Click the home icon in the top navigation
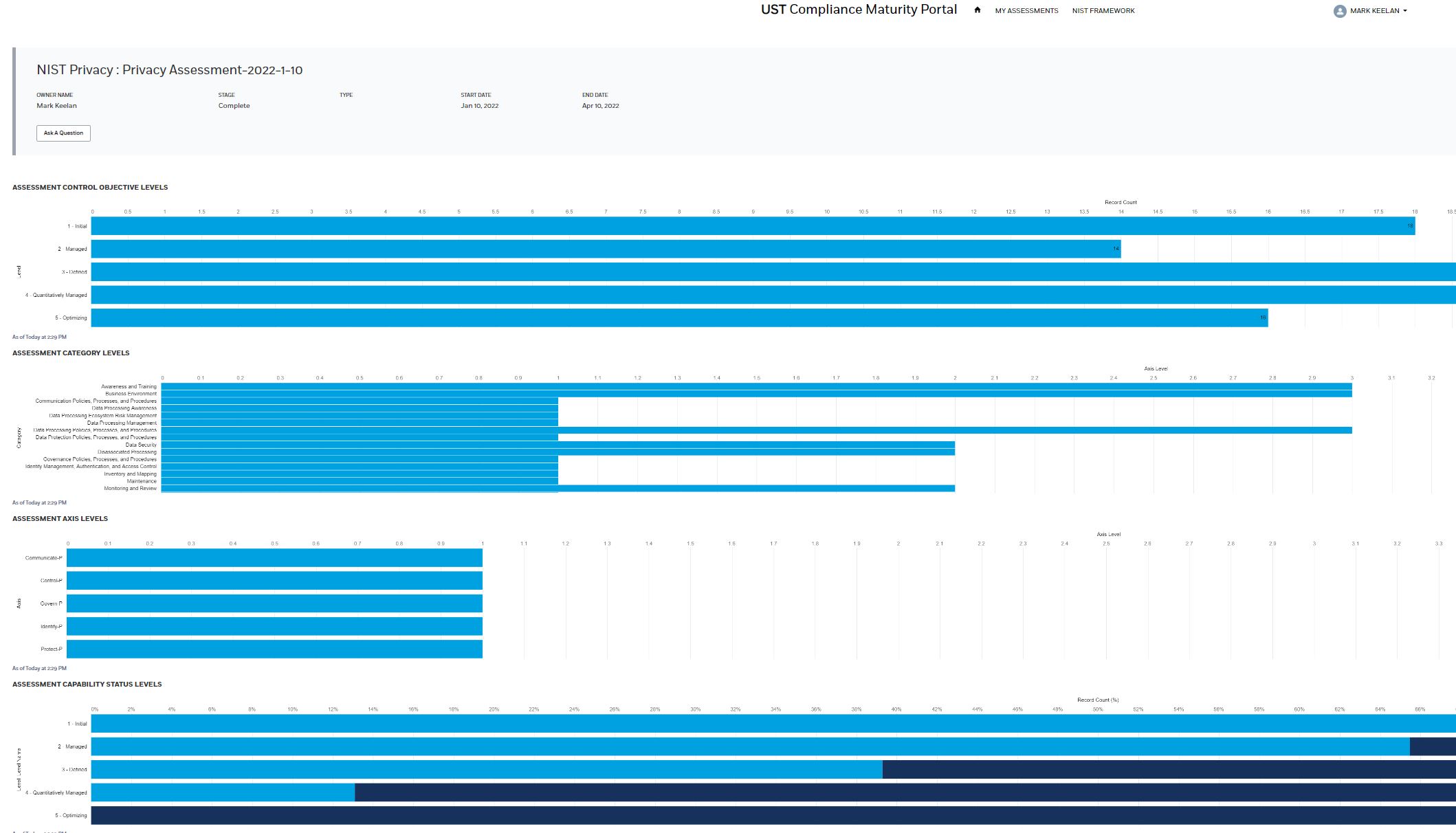The height and width of the screenshot is (833, 1456). (x=977, y=10)
